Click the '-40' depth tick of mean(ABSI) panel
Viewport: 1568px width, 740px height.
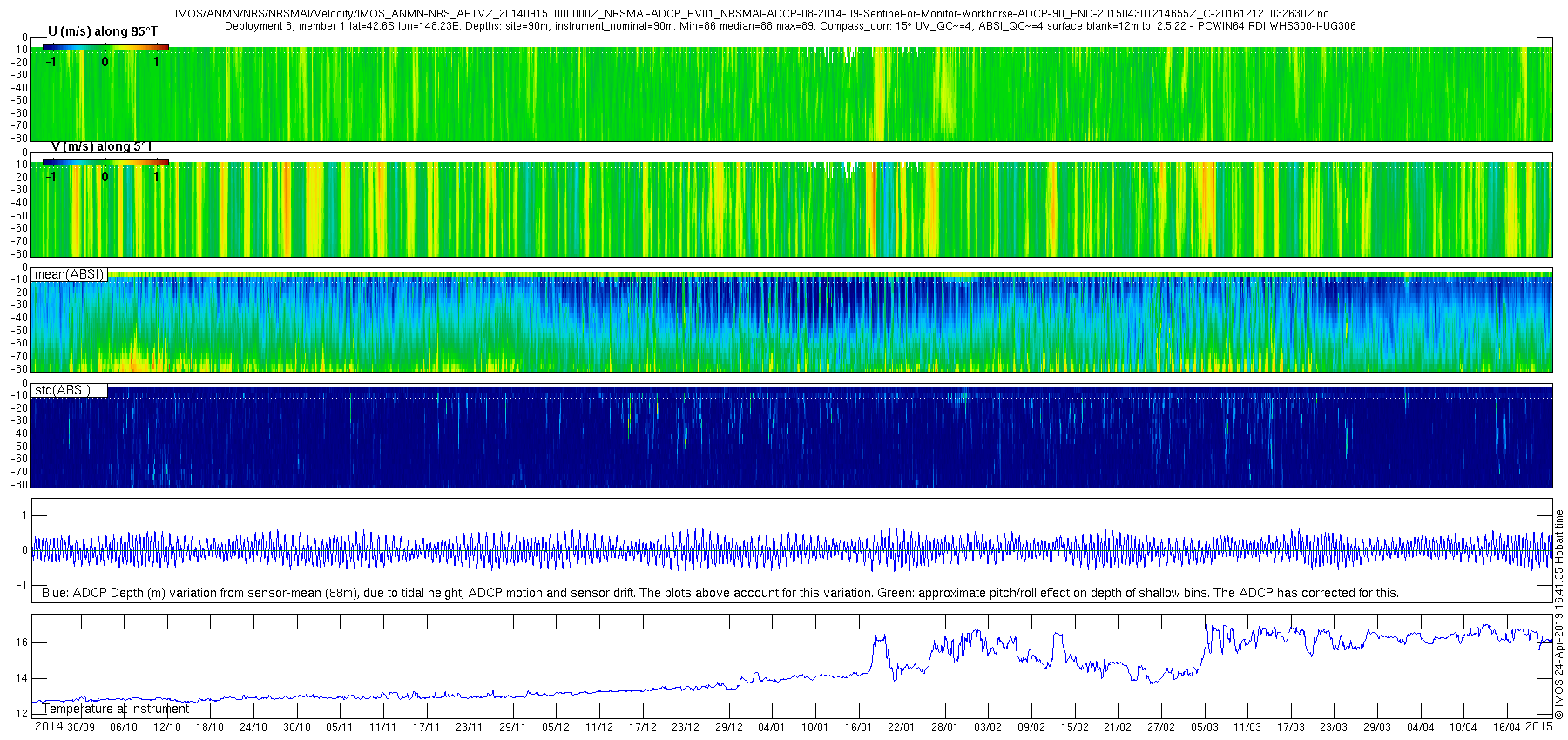19,318
